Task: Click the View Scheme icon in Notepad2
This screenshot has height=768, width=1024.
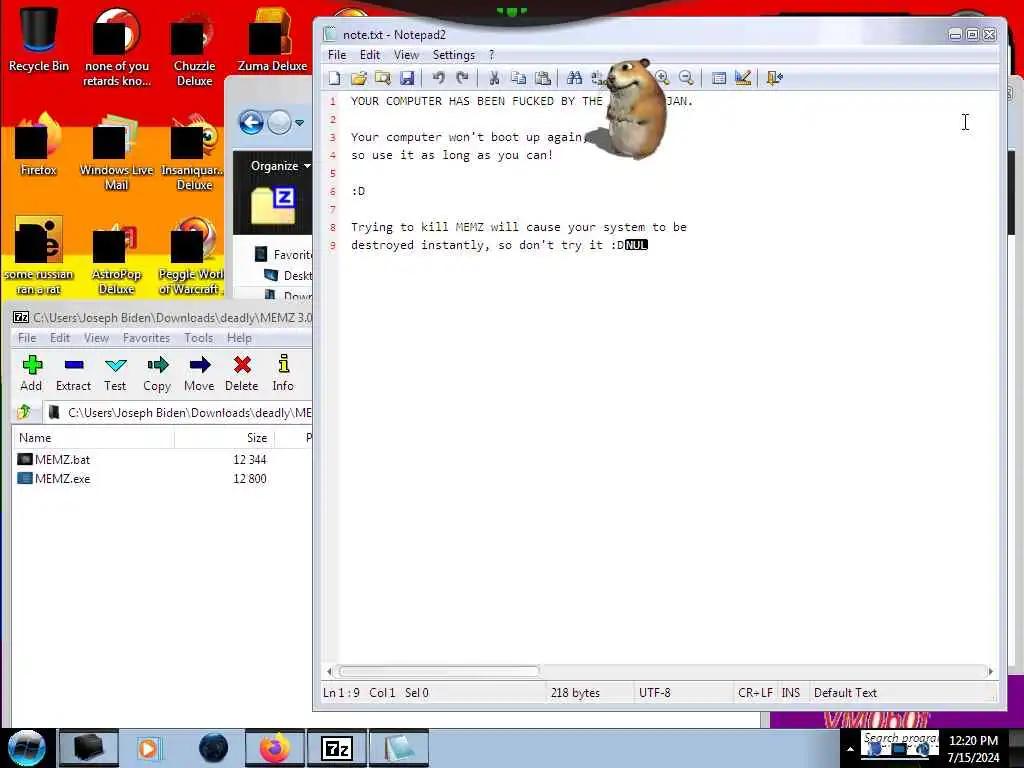Action: 718,78
